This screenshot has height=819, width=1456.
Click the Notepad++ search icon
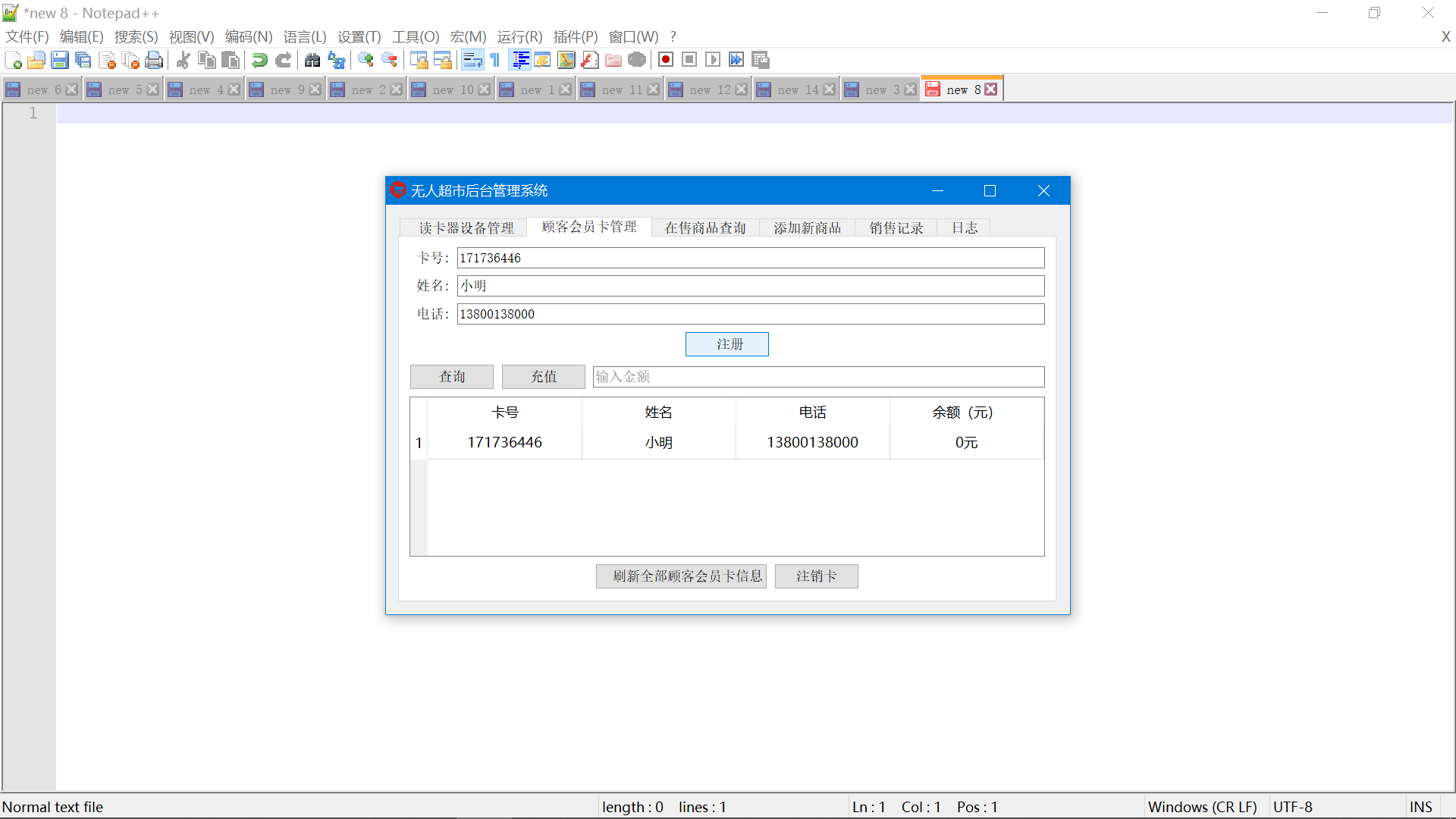pyautogui.click(x=312, y=60)
